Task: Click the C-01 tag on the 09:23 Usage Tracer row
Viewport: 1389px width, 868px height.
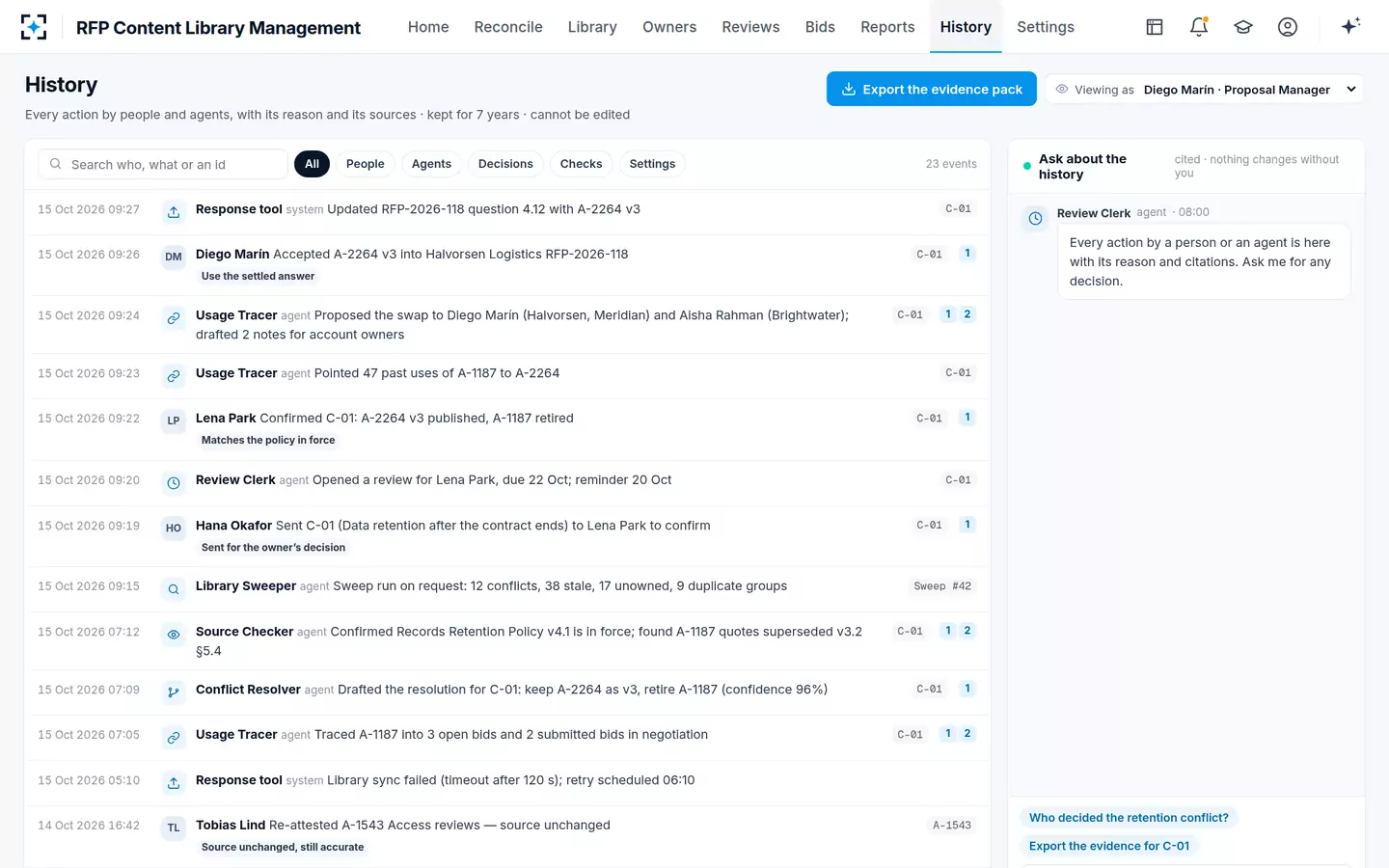Action: (958, 373)
